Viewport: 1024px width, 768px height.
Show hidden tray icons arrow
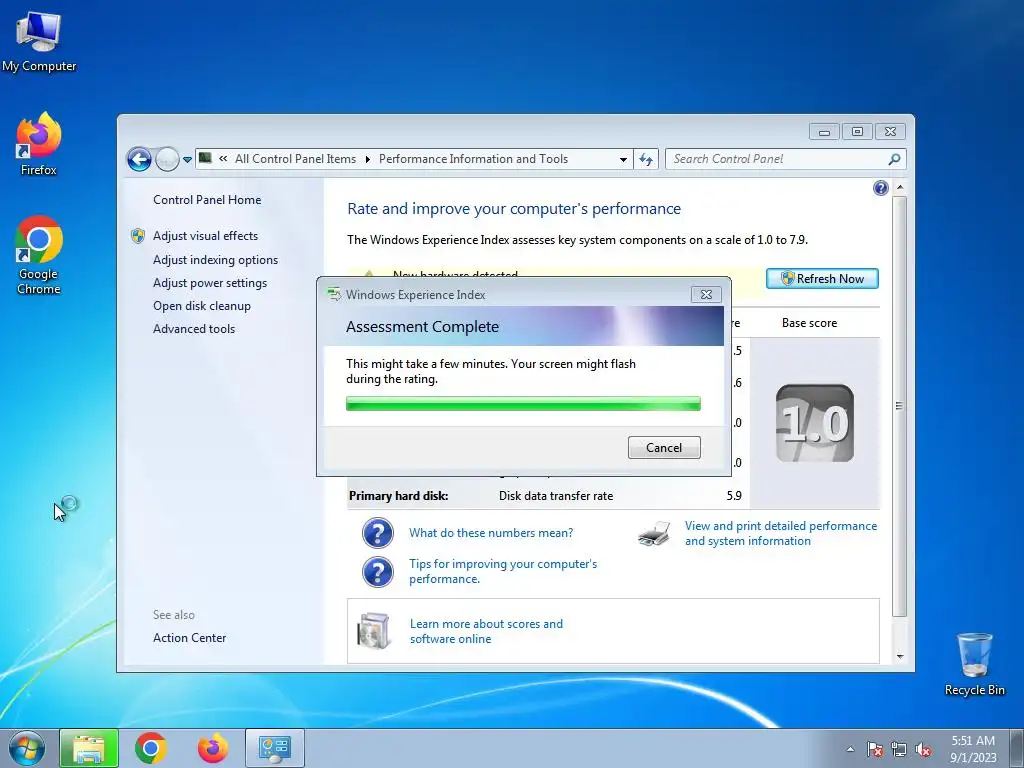tap(850, 749)
